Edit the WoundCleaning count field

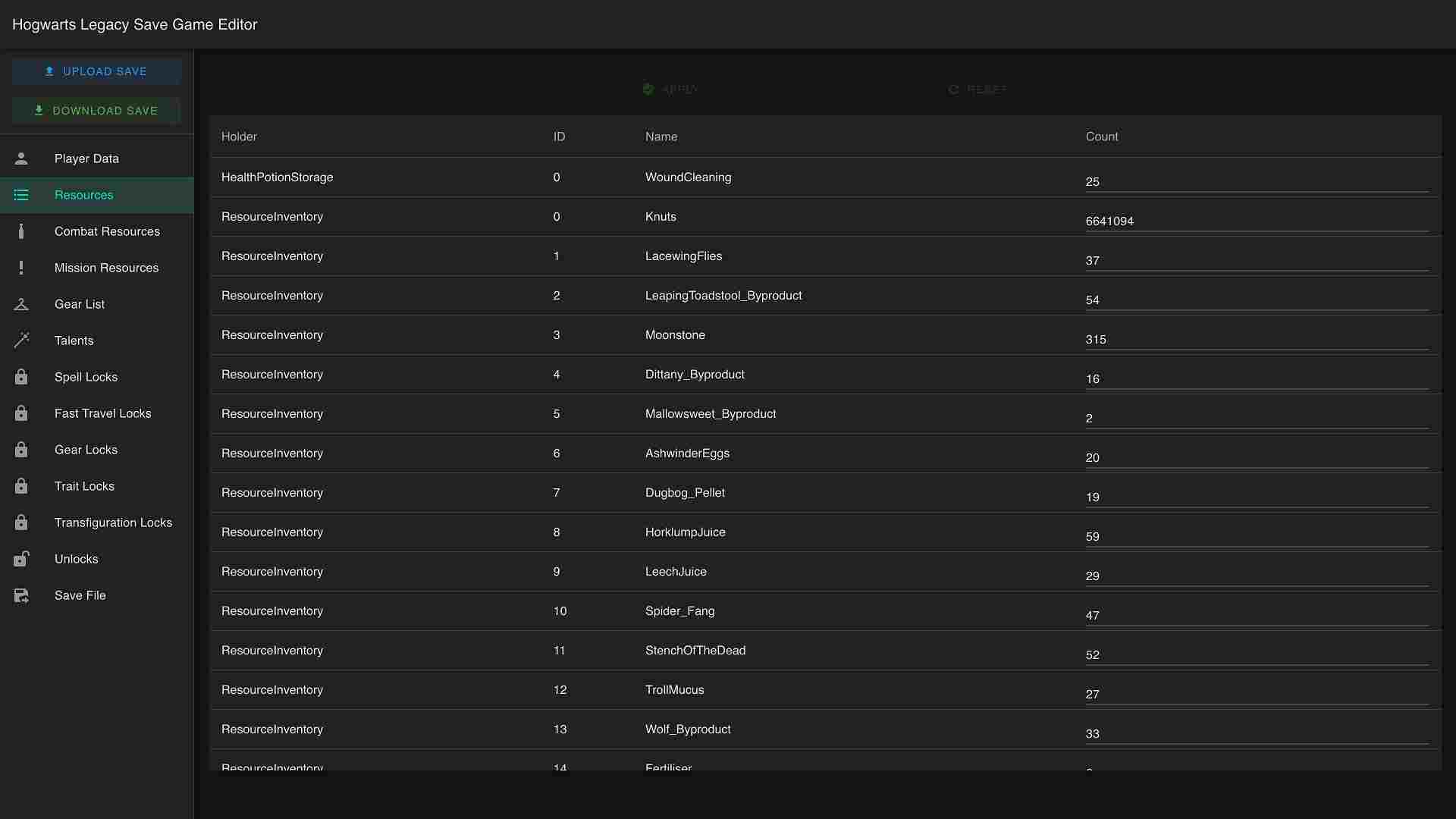[1257, 181]
